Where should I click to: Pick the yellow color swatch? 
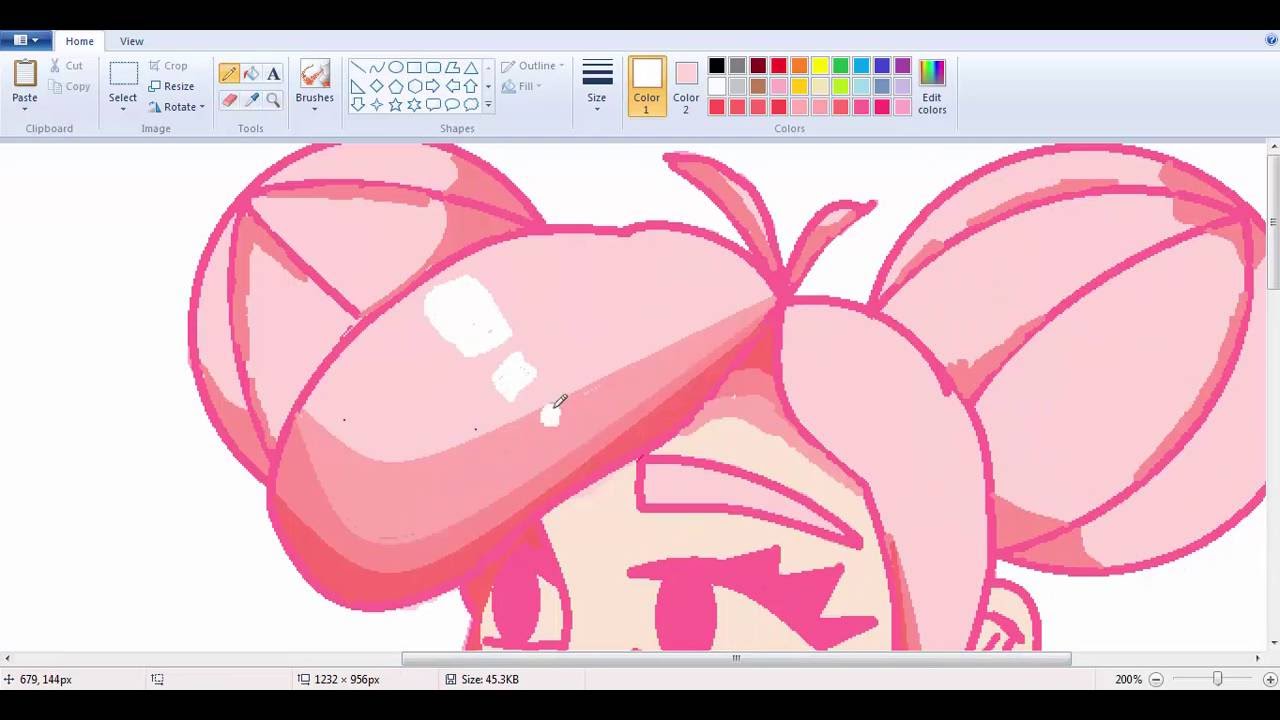820,66
